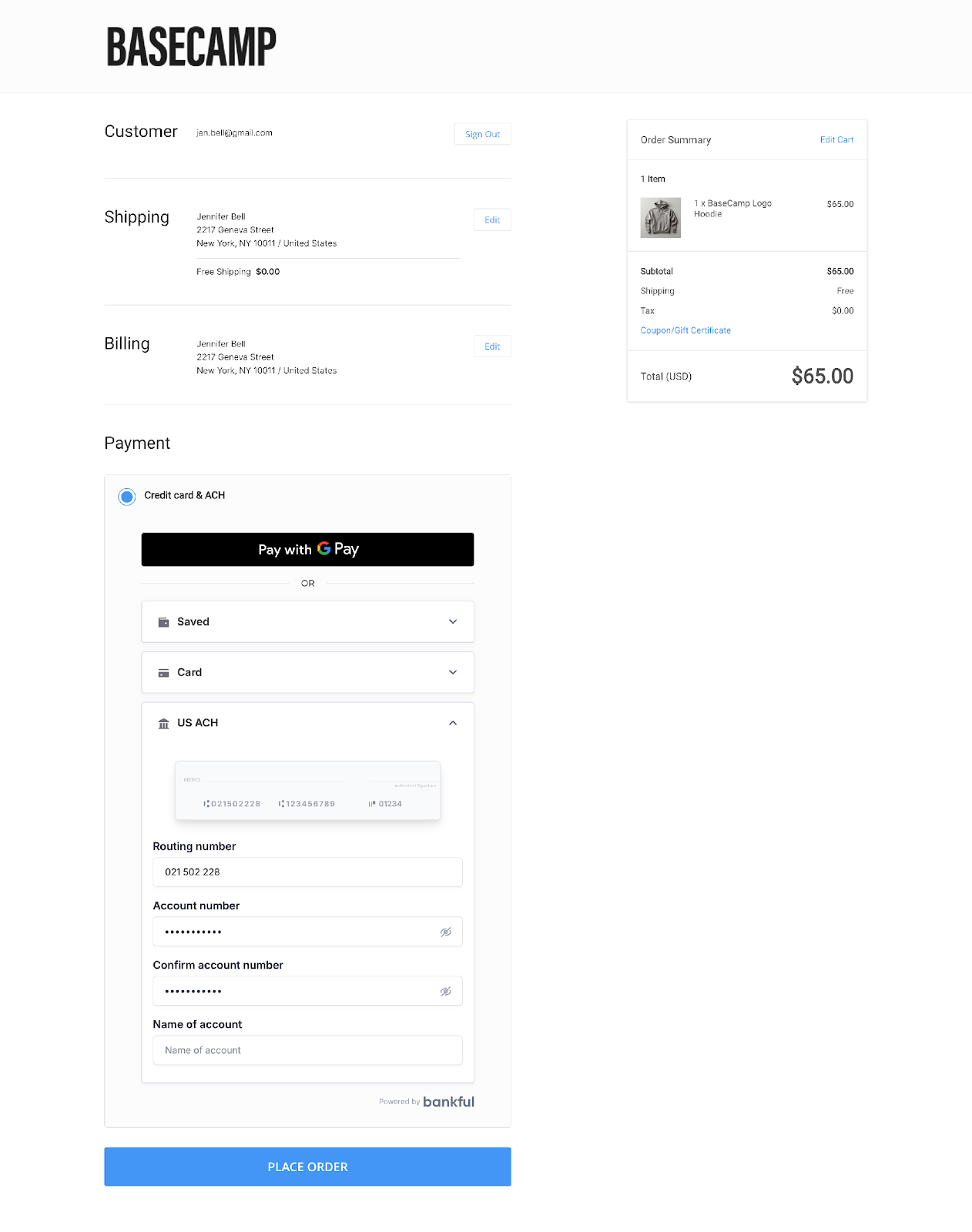Image resolution: width=972 pixels, height=1232 pixels.
Task: Expand the Card payment section
Action: click(307, 673)
